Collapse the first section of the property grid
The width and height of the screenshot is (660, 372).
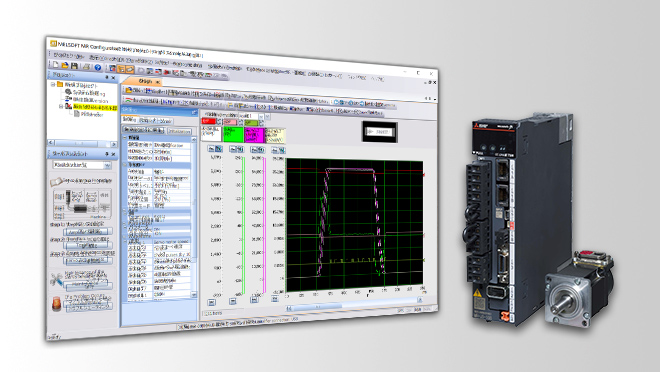click(x=125, y=138)
